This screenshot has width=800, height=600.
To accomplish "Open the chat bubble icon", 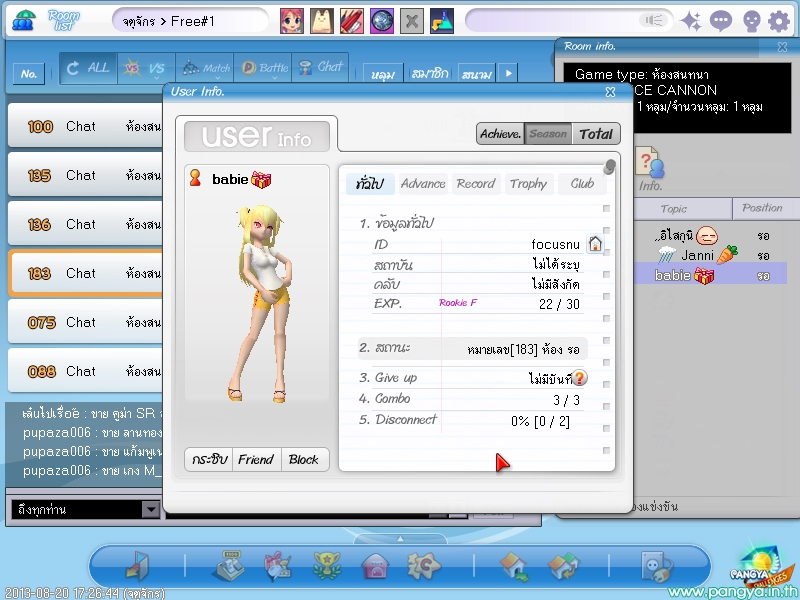I will [720, 21].
